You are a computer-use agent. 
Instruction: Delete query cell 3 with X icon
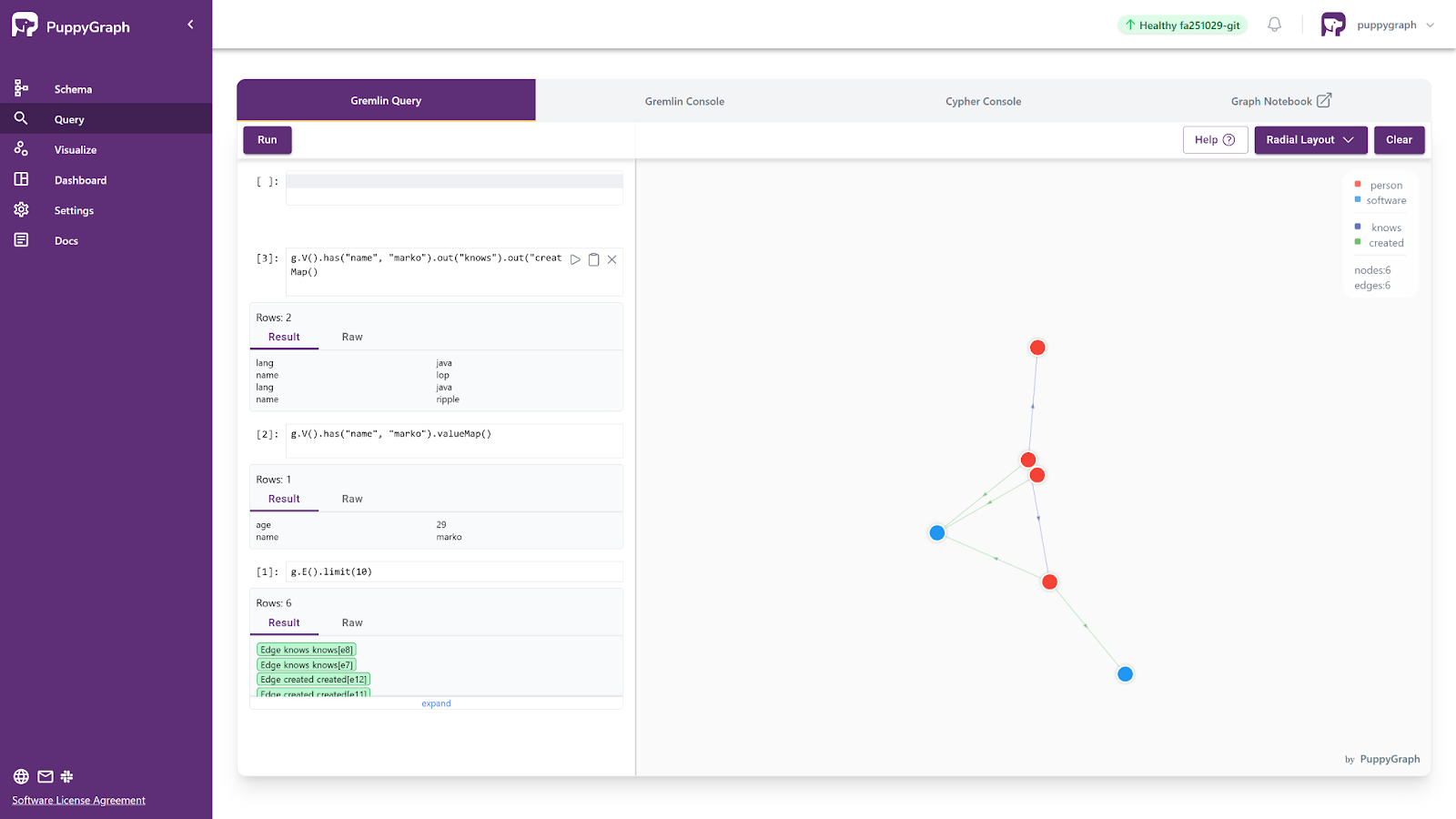(612, 259)
